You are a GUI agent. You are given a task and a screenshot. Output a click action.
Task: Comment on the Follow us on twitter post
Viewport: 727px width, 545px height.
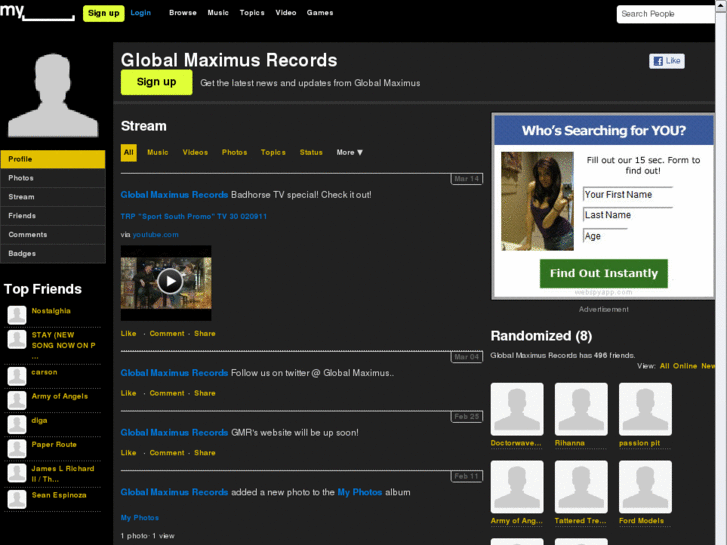point(167,393)
